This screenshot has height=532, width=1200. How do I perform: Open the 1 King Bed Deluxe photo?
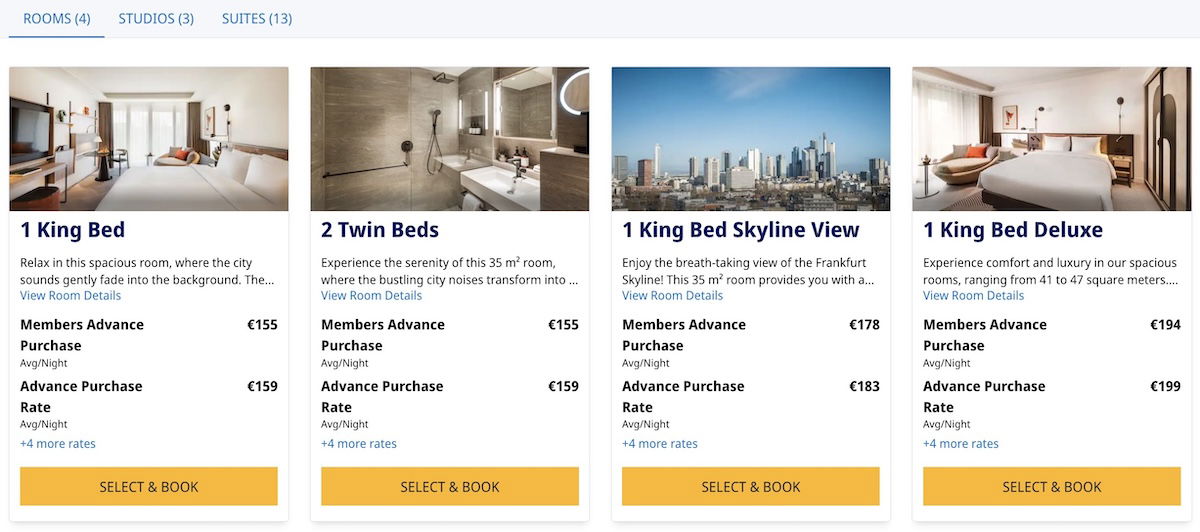[x=1052, y=139]
